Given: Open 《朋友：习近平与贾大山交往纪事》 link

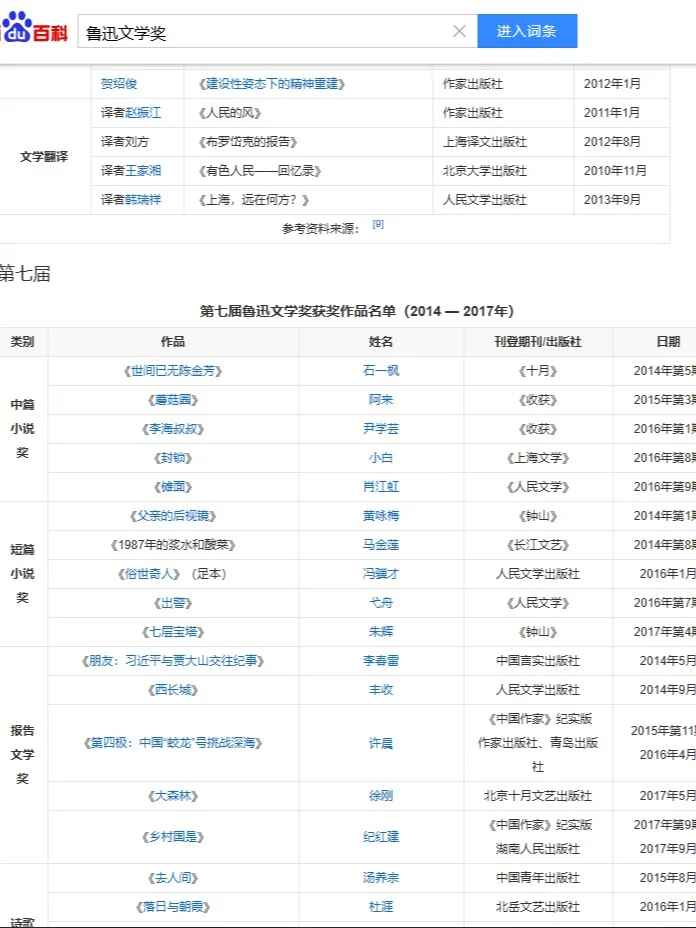Looking at the screenshot, I should click(x=173, y=661).
